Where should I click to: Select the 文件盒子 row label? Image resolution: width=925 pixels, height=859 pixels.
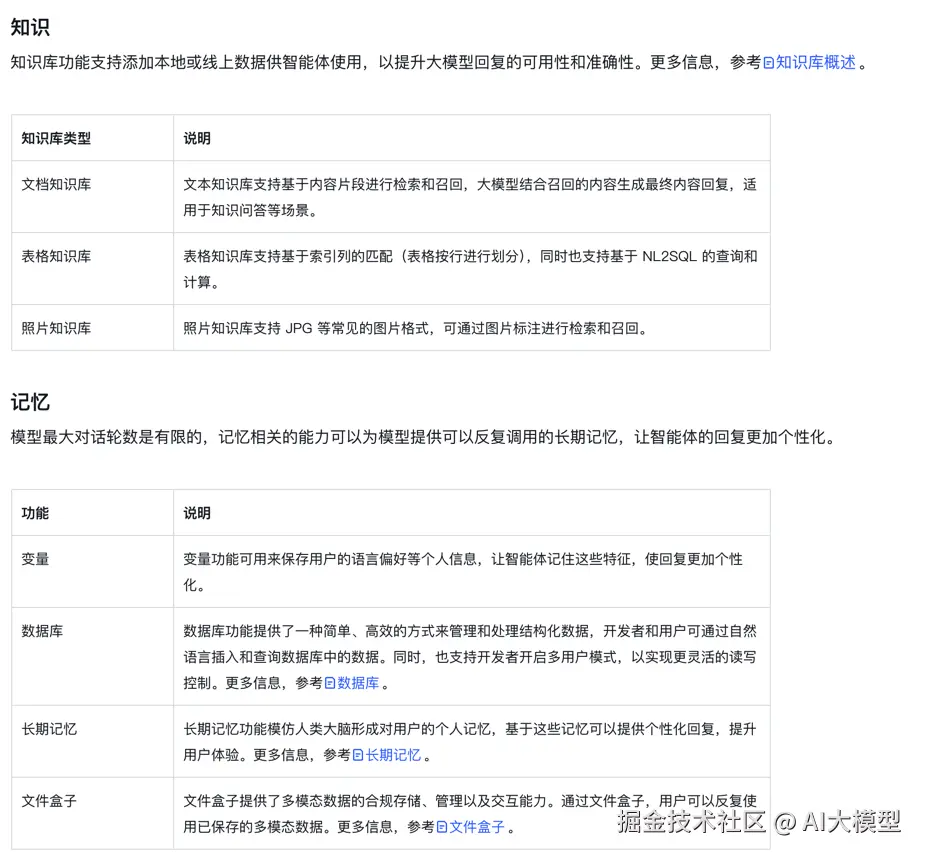coord(48,800)
